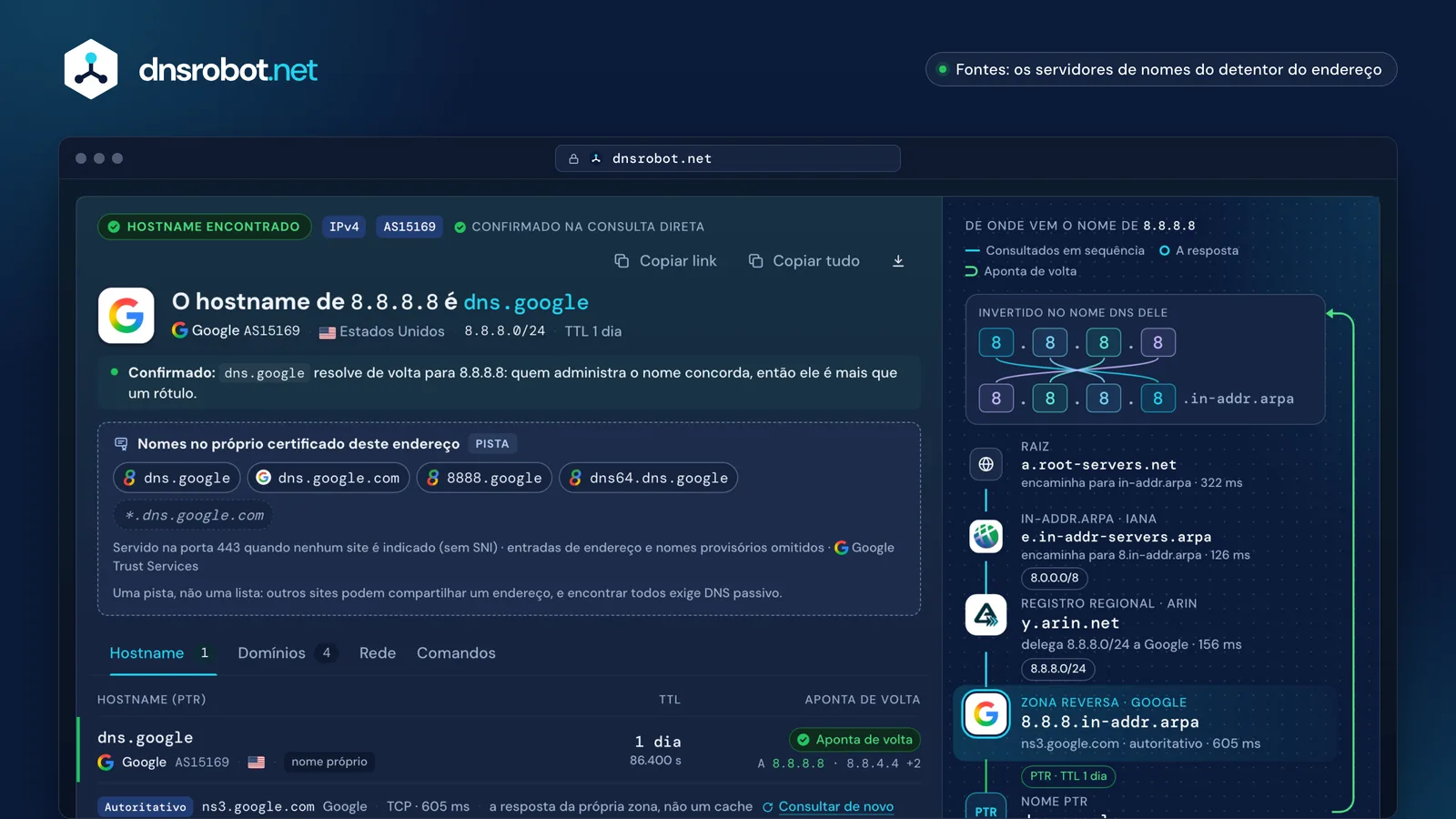Click the dnsrobot.net address bar field

click(728, 158)
